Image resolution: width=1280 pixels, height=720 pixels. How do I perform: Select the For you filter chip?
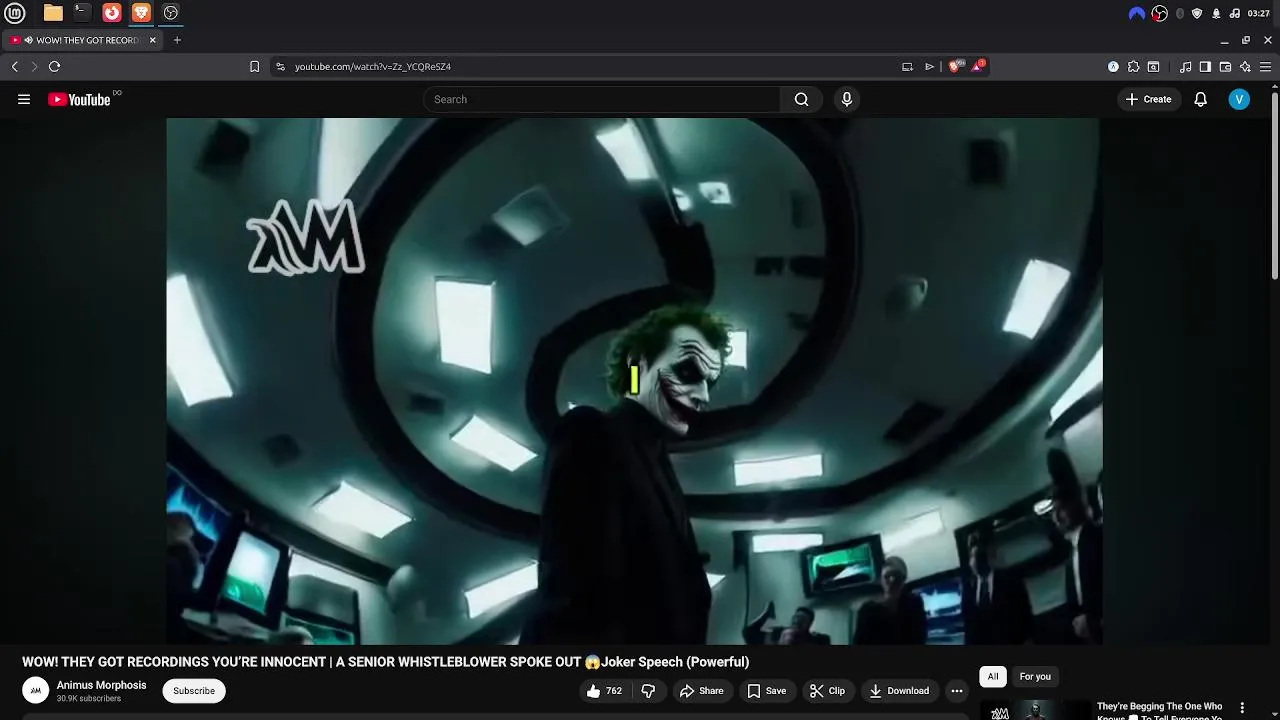coord(1035,676)
